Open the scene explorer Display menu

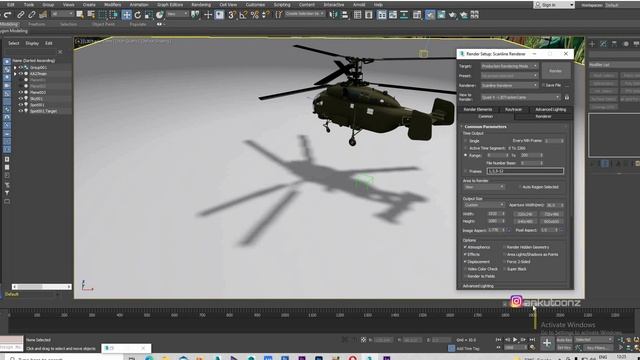click(x=32, y=43)
